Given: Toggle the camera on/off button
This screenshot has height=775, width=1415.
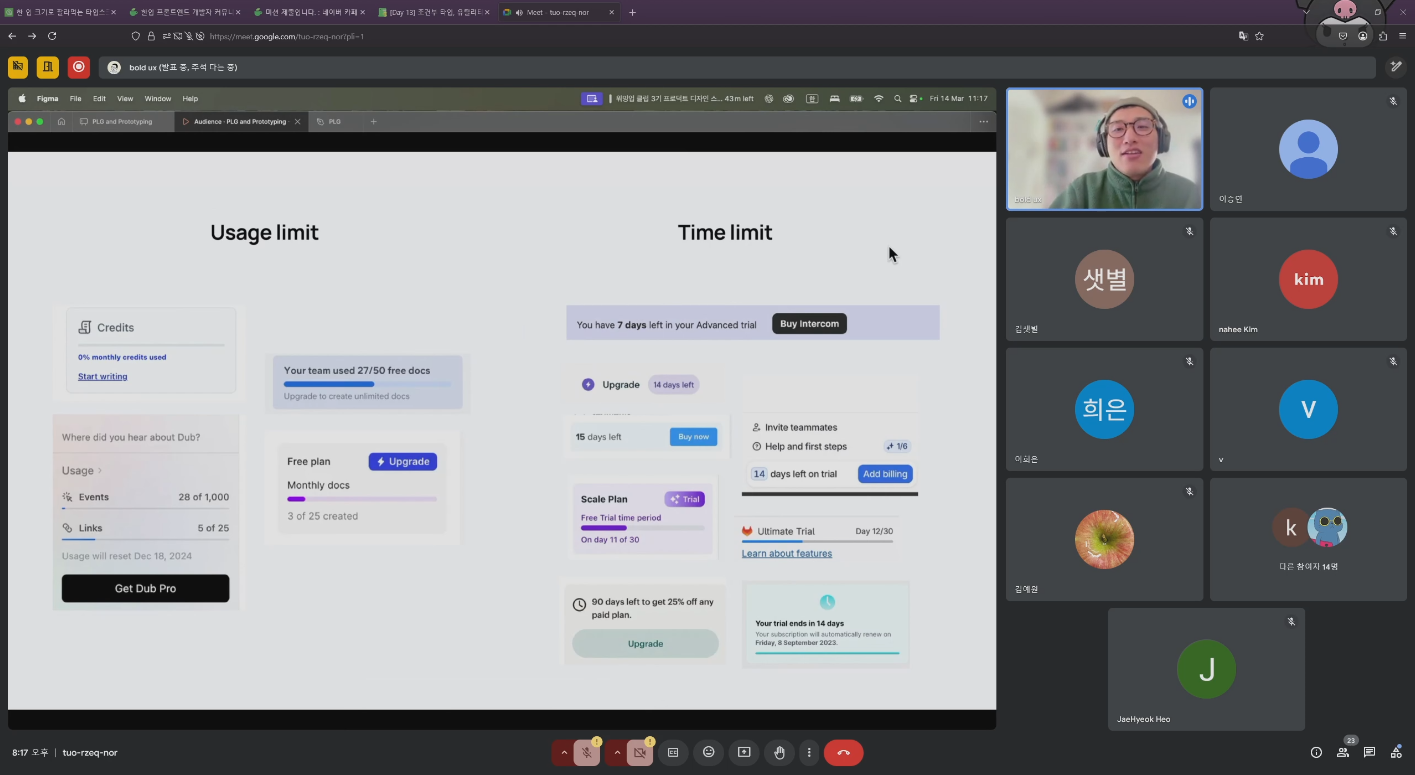Looking at the screenshot, I should 640,753.
